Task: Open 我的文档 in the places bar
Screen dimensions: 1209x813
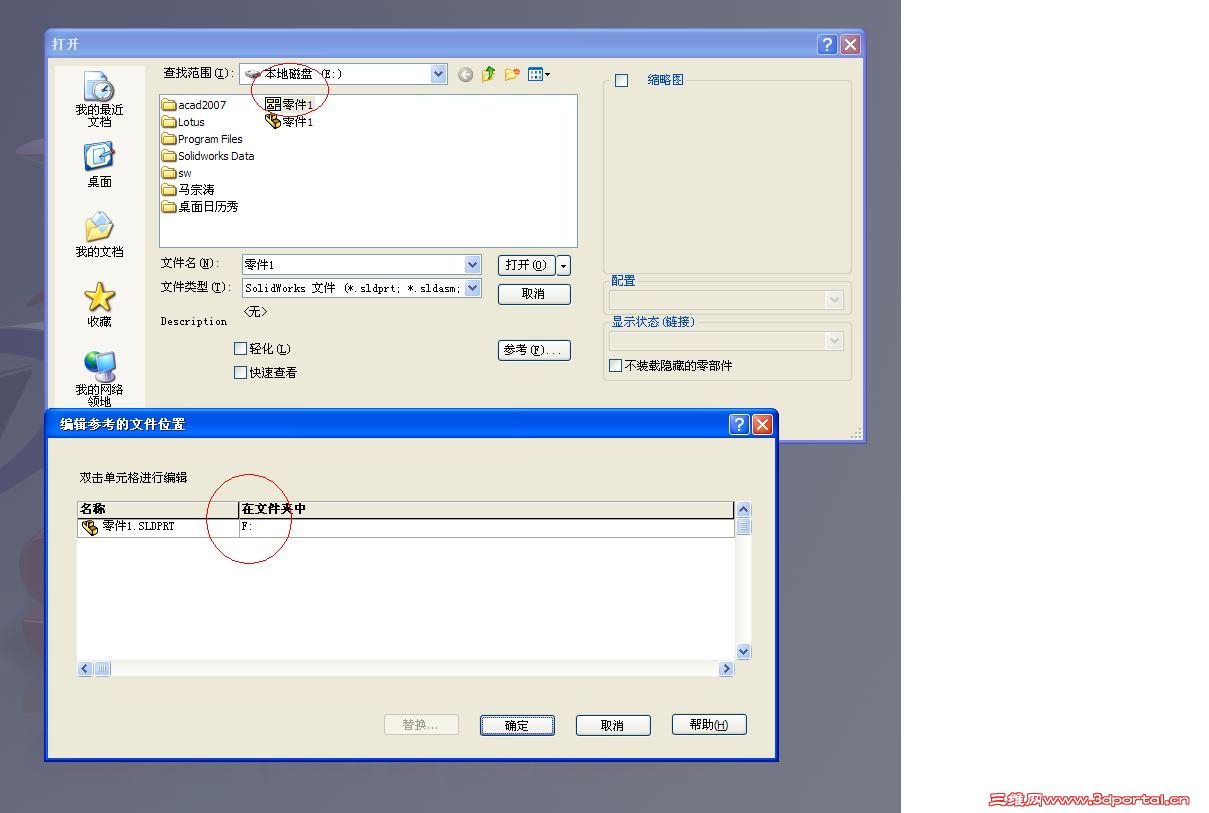Action: 99,235
